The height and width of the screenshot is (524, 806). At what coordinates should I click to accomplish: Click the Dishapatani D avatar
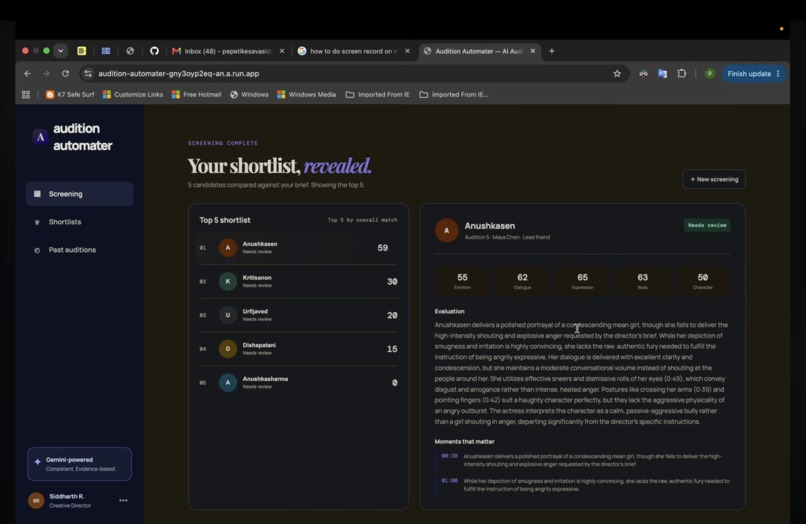[x=228, y=349]
